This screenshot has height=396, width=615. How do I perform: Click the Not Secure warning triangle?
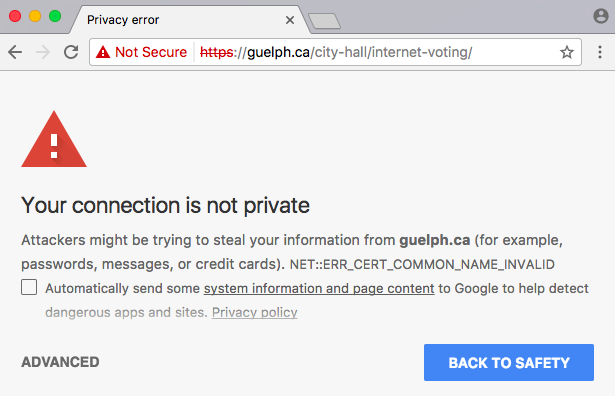click(103, 52)
